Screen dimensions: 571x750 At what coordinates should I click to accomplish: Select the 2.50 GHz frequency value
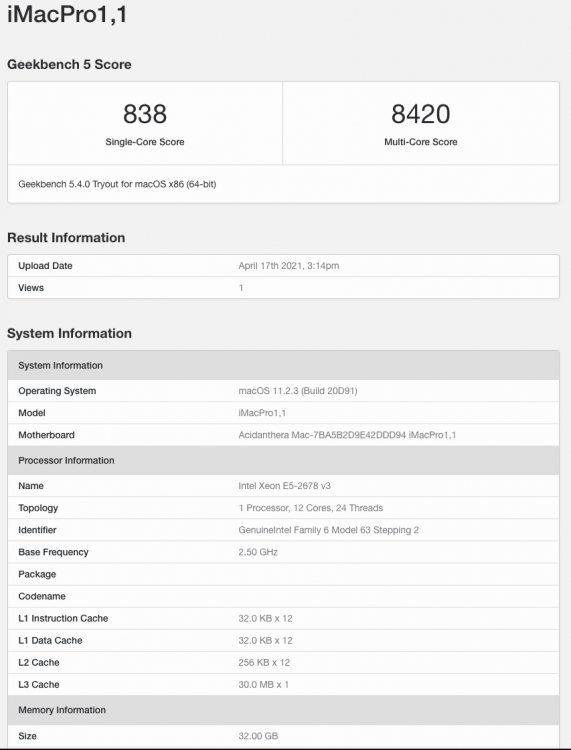click(258, 552)
